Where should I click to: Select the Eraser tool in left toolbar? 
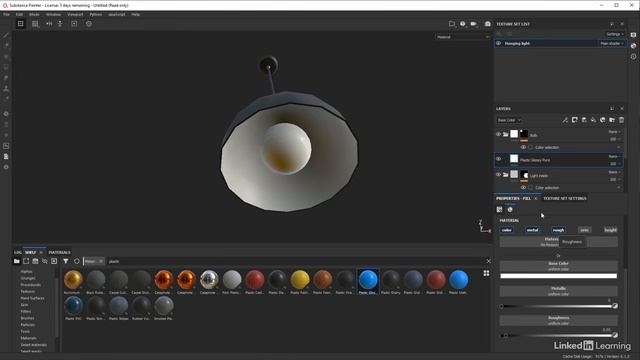pos(6,46)
